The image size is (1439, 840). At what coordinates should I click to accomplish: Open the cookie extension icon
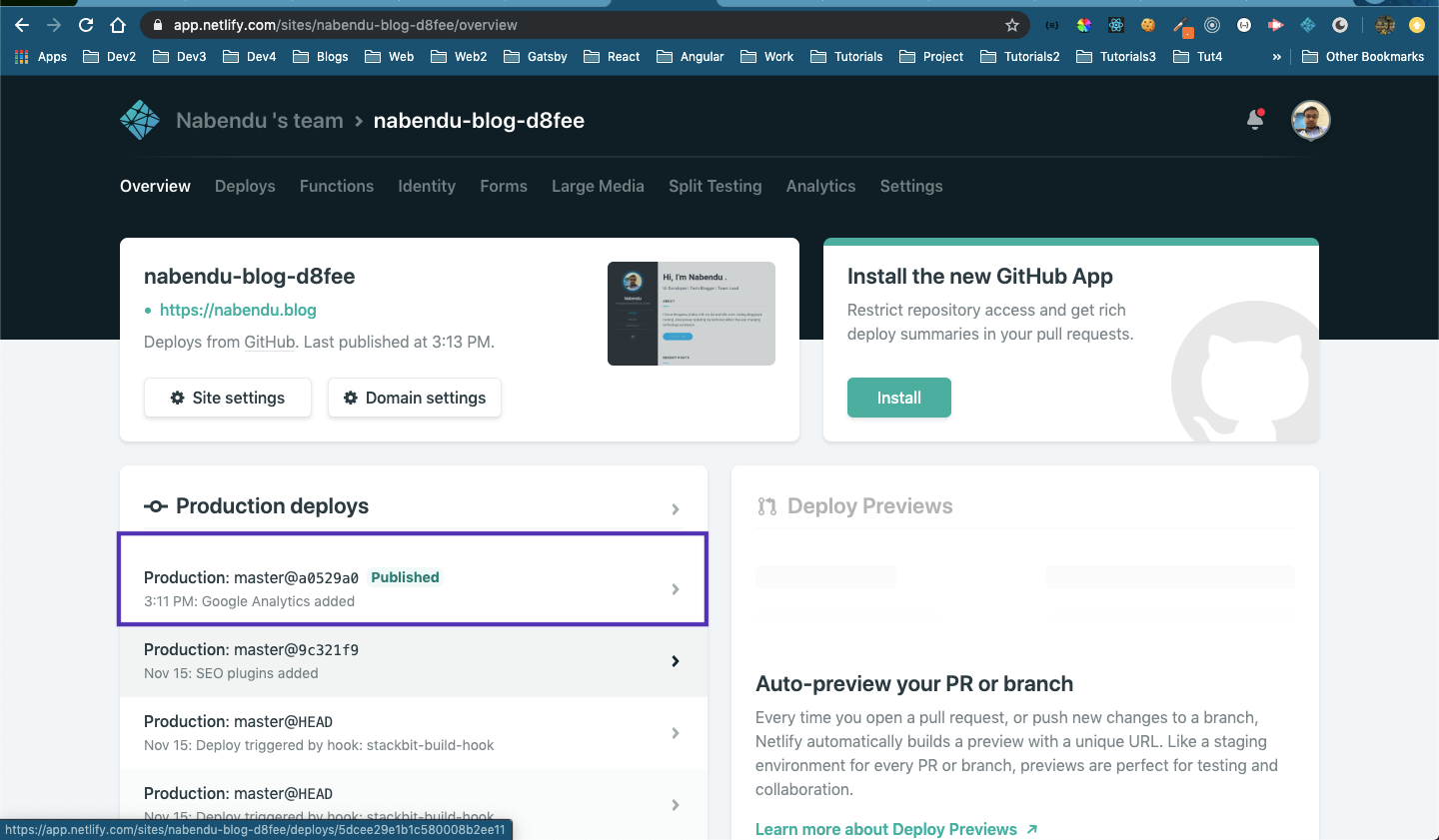tap(1148, 25)
